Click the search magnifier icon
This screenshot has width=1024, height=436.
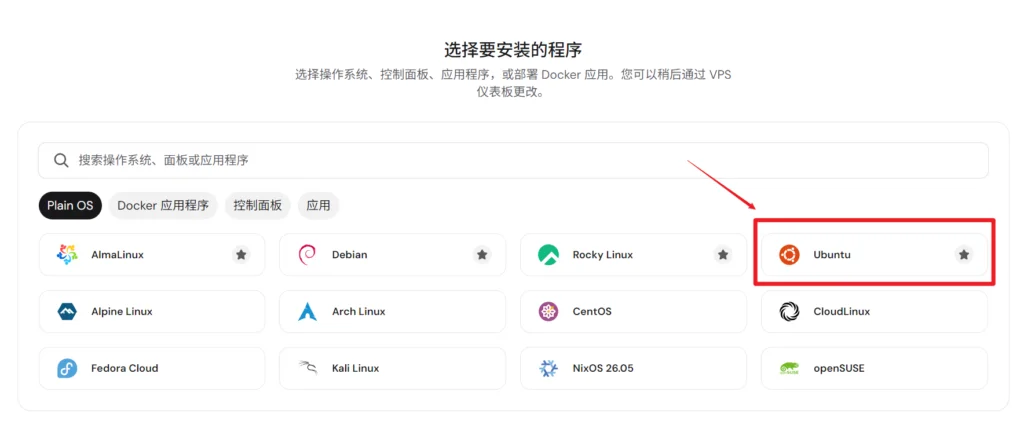[61, 161]
